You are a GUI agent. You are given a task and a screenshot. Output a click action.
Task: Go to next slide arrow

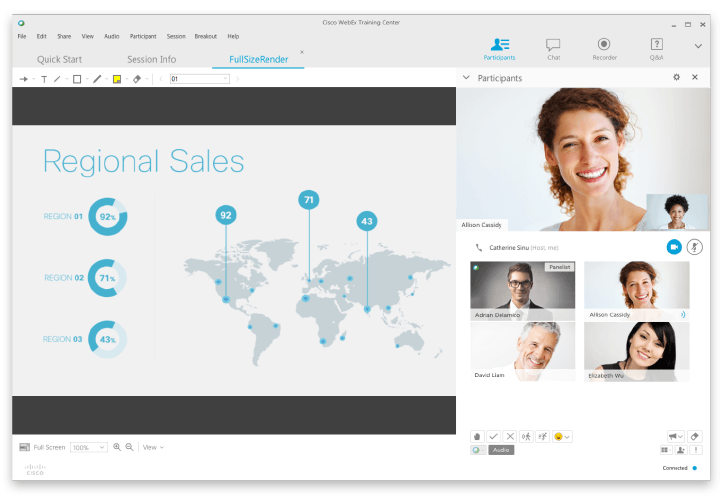(238, 79)
